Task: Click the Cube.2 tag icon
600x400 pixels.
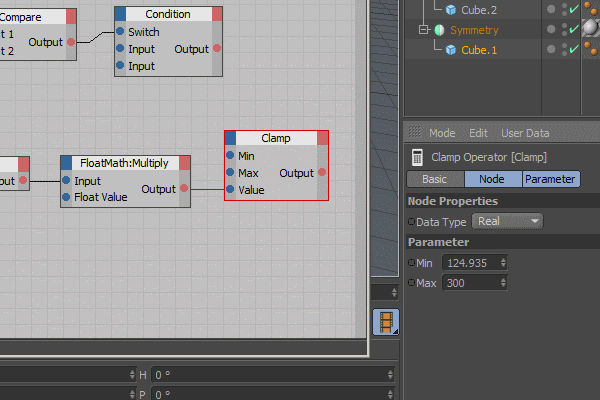Action: pyautogui.click(x=591, y=8)
